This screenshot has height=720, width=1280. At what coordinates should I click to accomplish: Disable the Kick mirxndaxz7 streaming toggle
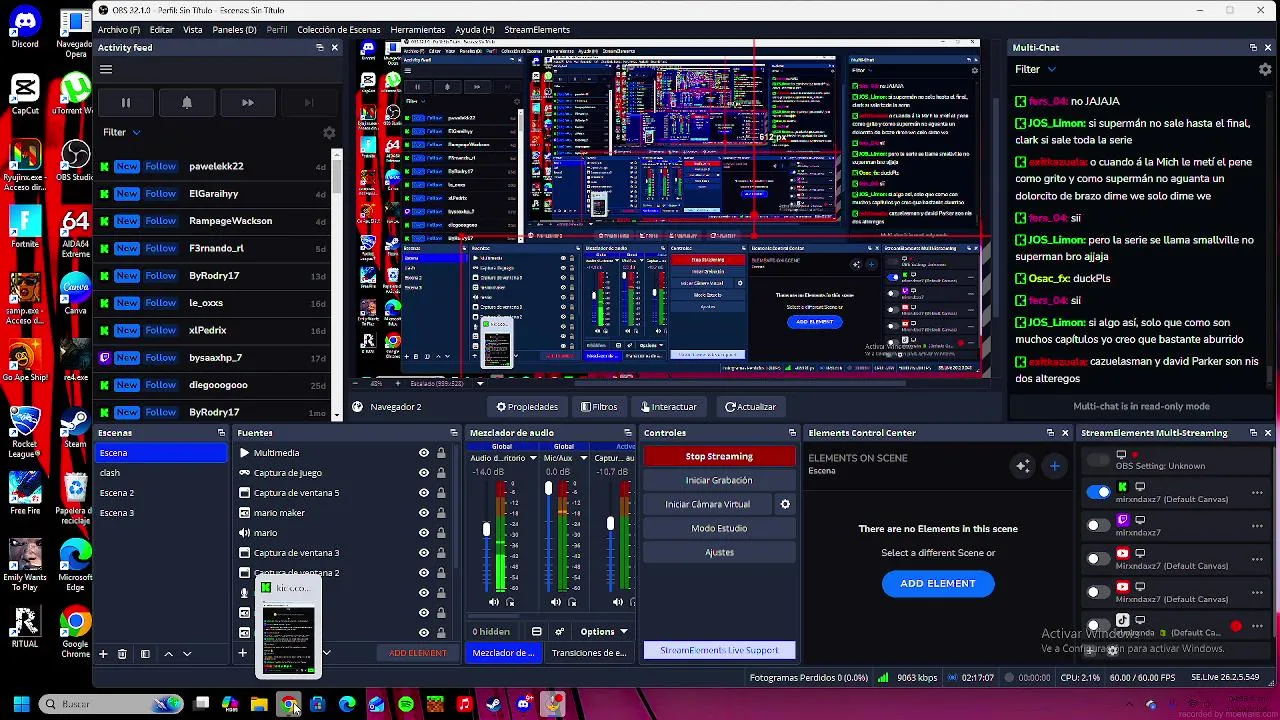[x=1098, y=492]
